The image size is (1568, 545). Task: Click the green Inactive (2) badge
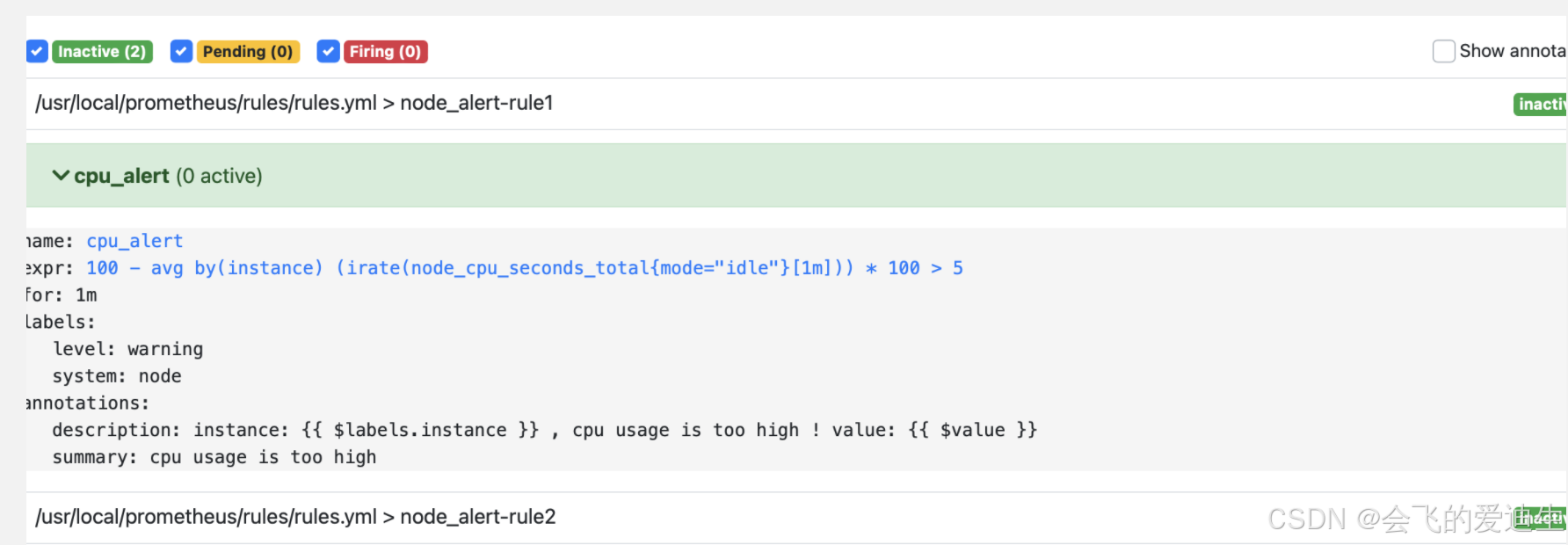[102, 52]
